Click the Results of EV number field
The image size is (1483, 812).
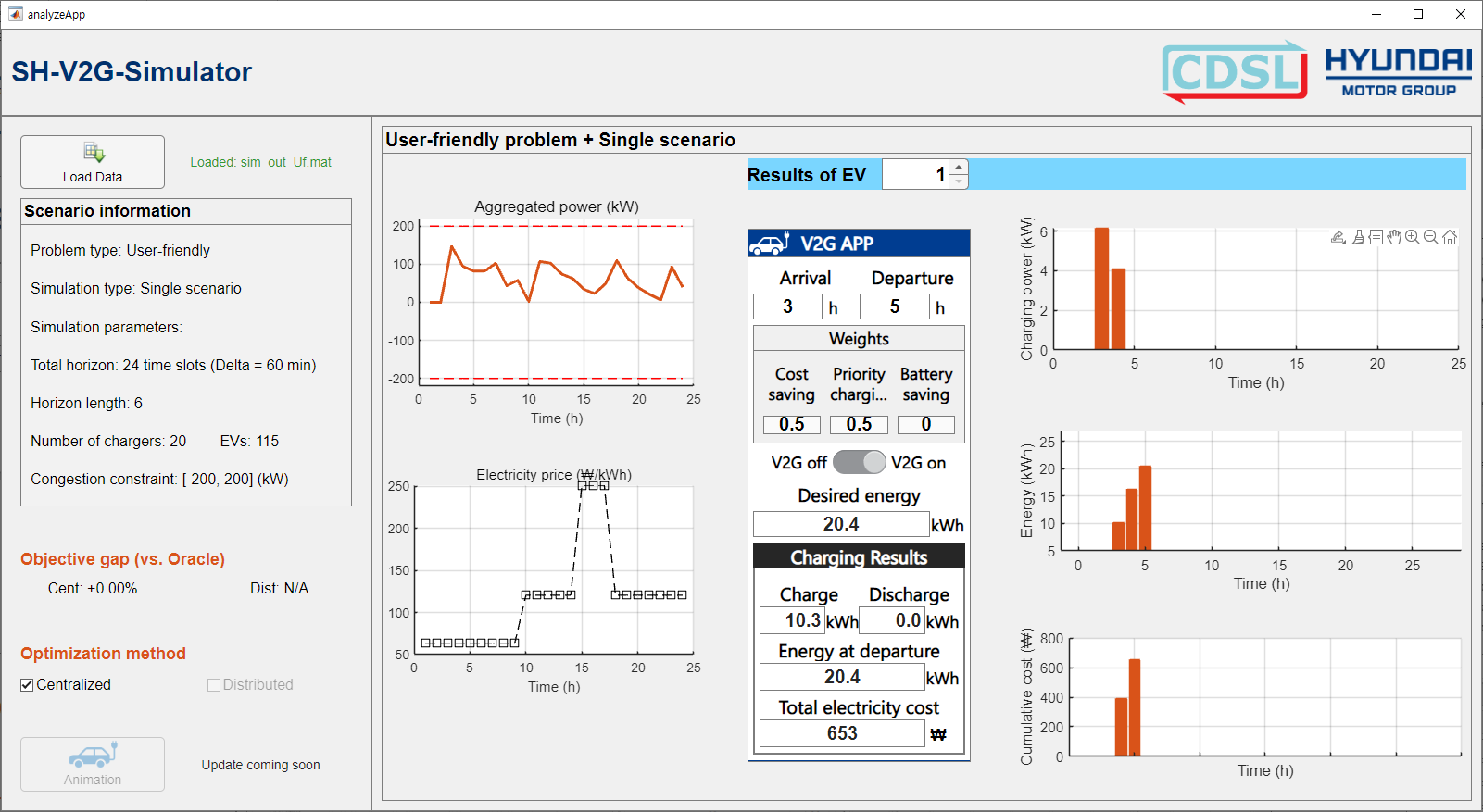[x=915, y=174]
